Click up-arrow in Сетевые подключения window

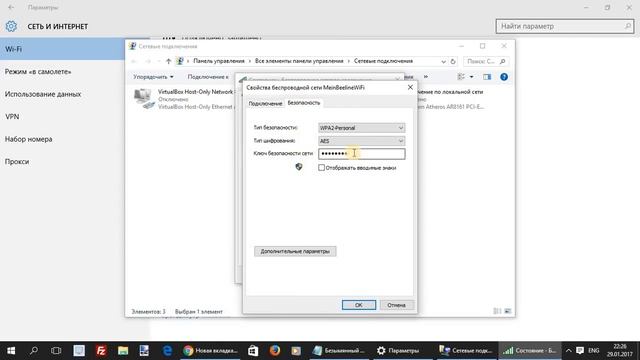point(169,61)
